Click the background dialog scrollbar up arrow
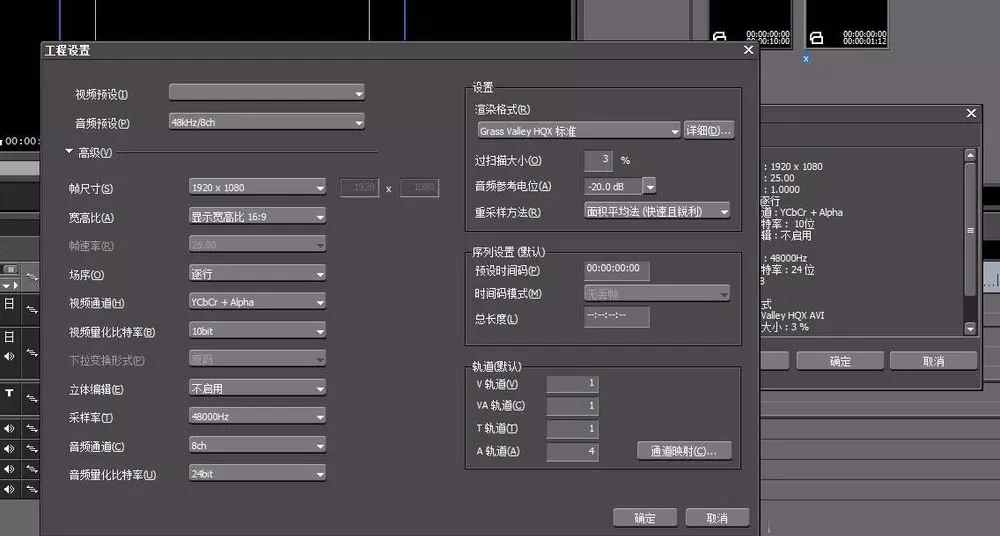1000x536 pixels. tap(970, 155)
